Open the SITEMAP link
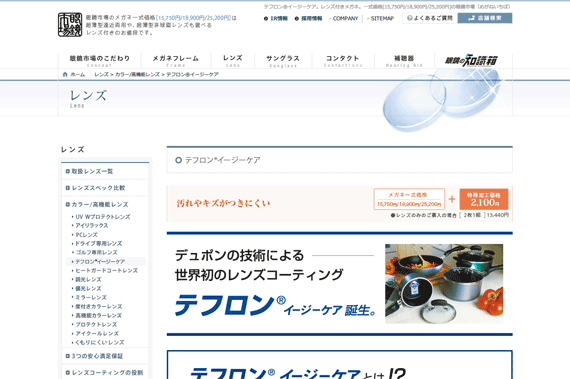Screen dimensions: 570x379 coord(381,19)
